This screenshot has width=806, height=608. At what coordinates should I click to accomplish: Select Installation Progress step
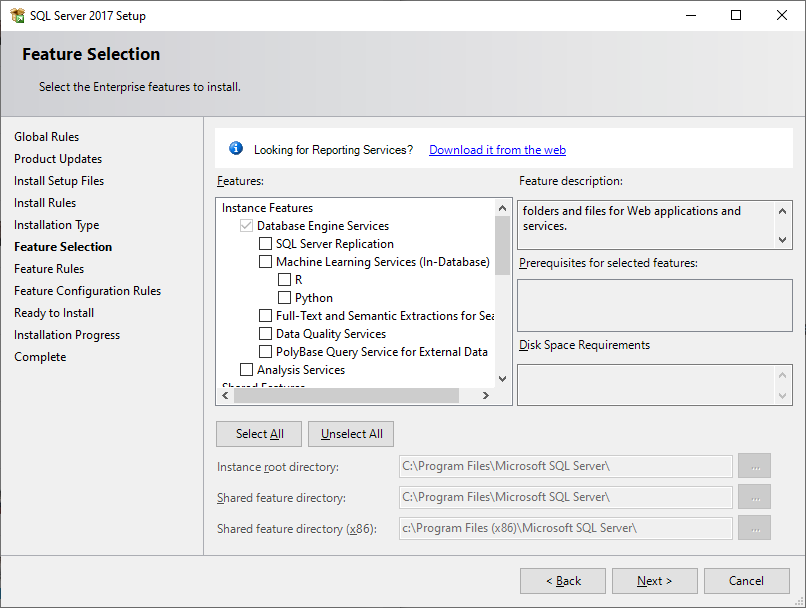click(67, 335)
